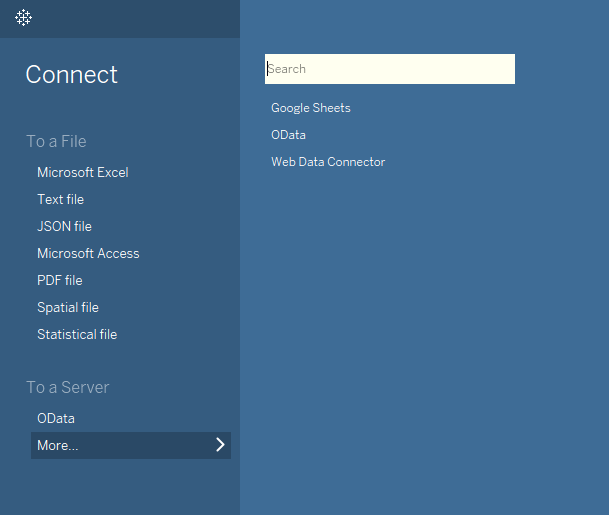Click the chevron arrow next to More...
This screenshot has height=515, width=609.
[x=220, y=445]
